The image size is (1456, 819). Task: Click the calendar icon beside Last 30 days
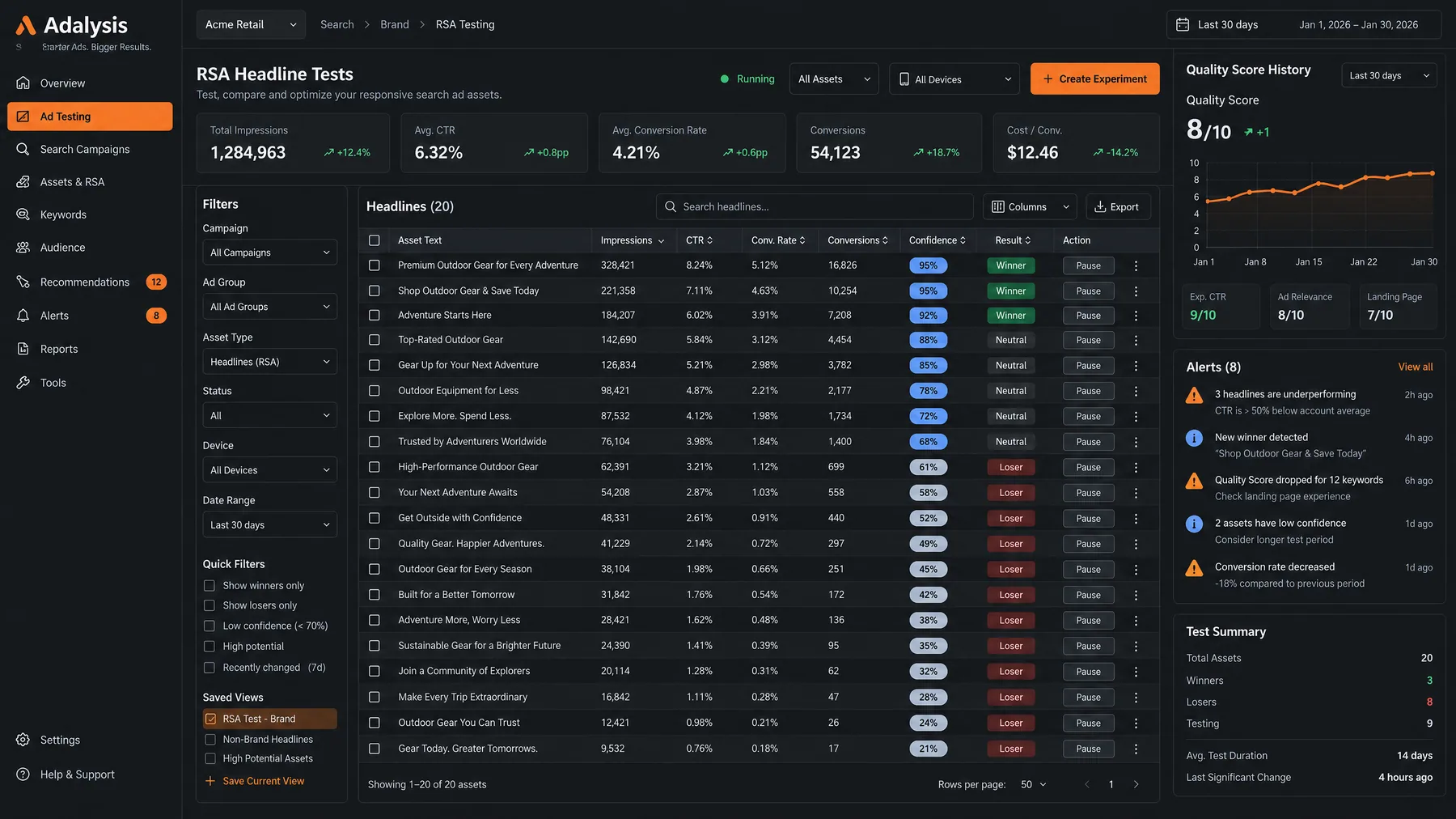click(x=1183, y=24)
